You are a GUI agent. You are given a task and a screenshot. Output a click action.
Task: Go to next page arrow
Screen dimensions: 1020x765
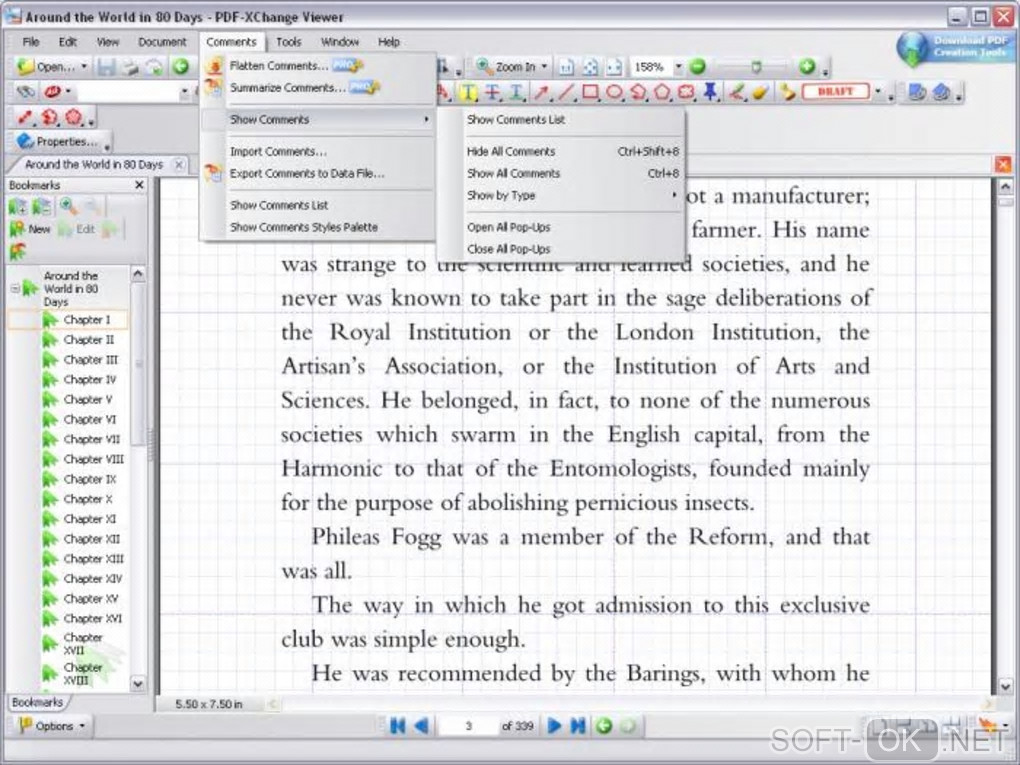click(554, 725)
